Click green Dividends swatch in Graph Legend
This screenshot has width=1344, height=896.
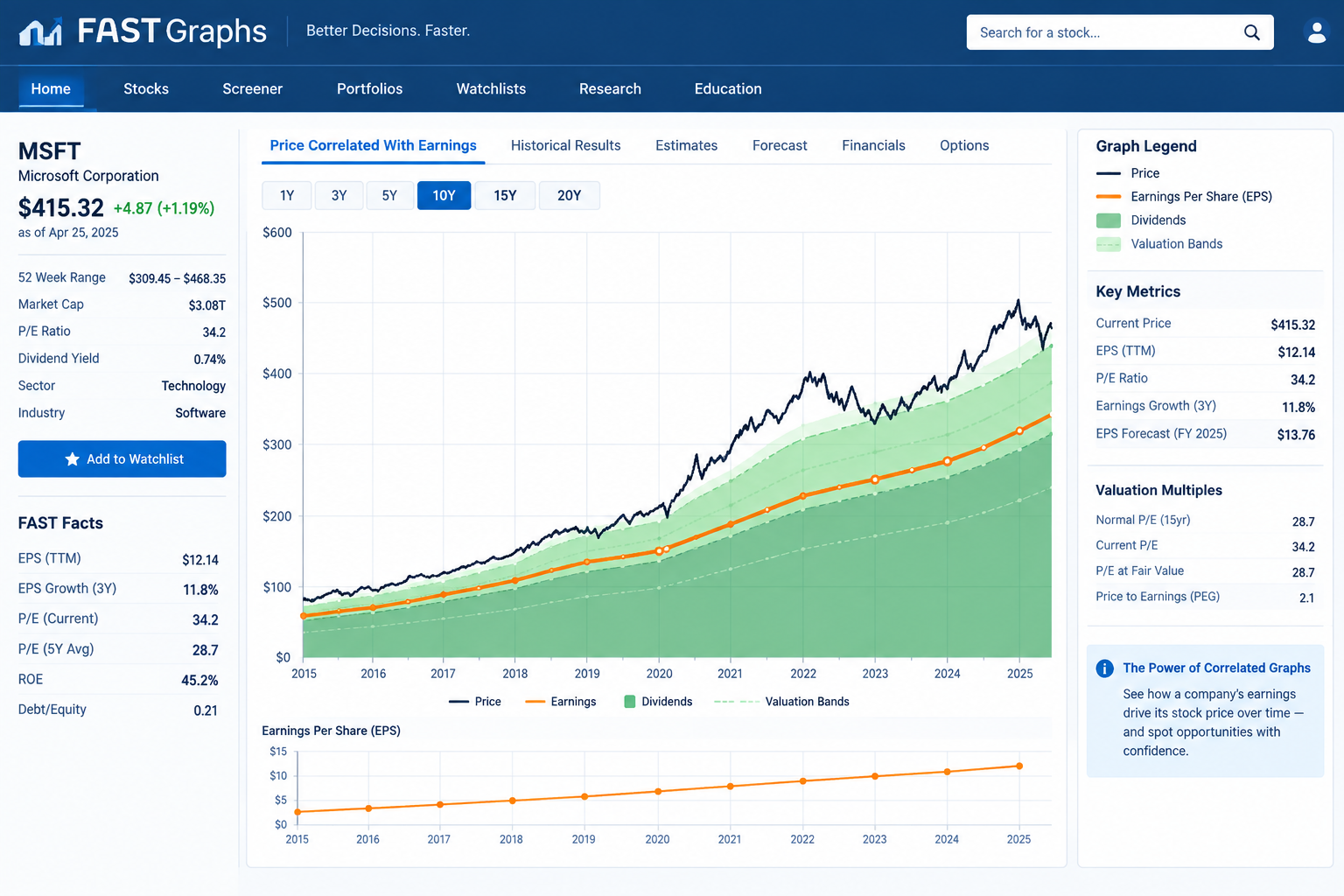point(1109,220)
